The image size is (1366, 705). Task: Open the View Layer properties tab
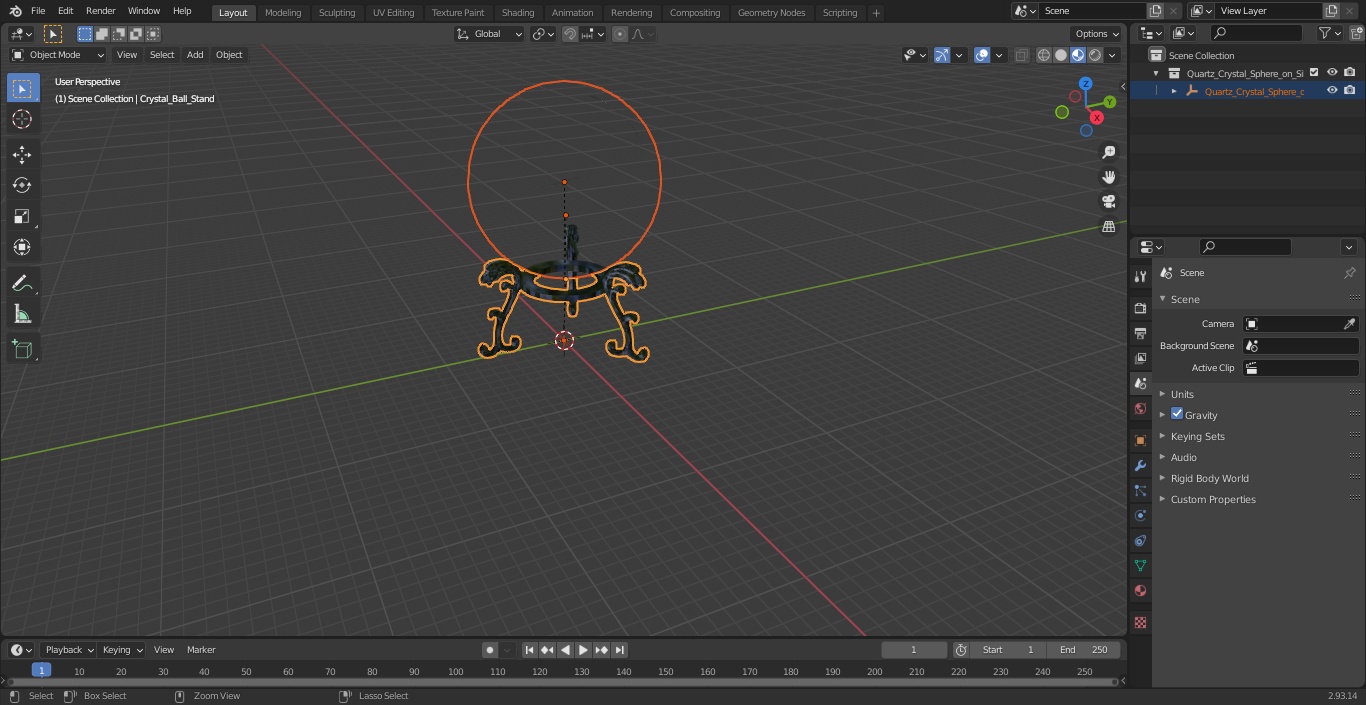point(1140,358)
